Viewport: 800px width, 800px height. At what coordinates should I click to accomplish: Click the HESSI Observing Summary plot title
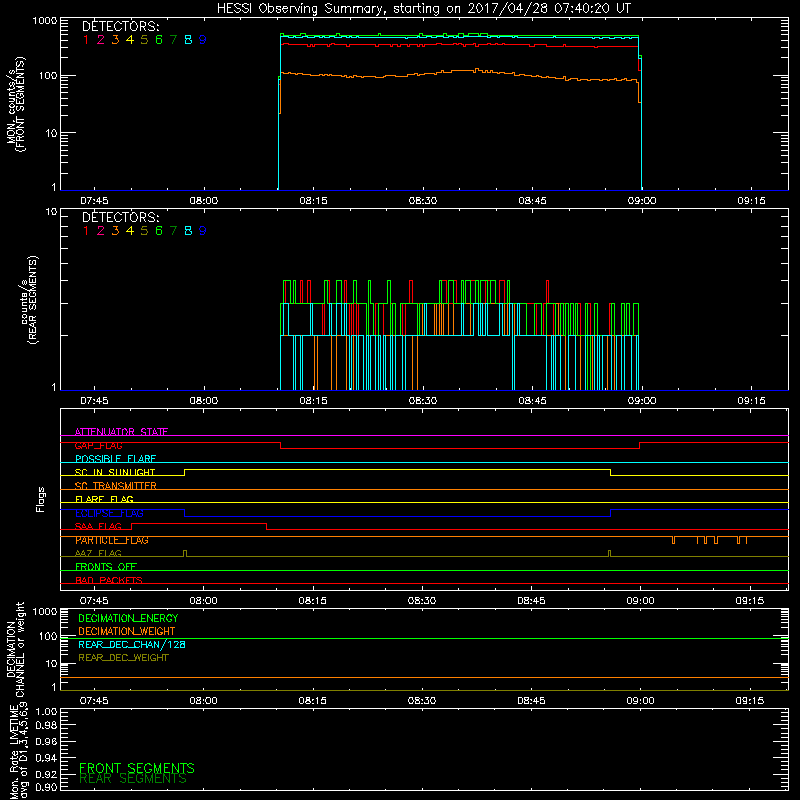point(423,9)
